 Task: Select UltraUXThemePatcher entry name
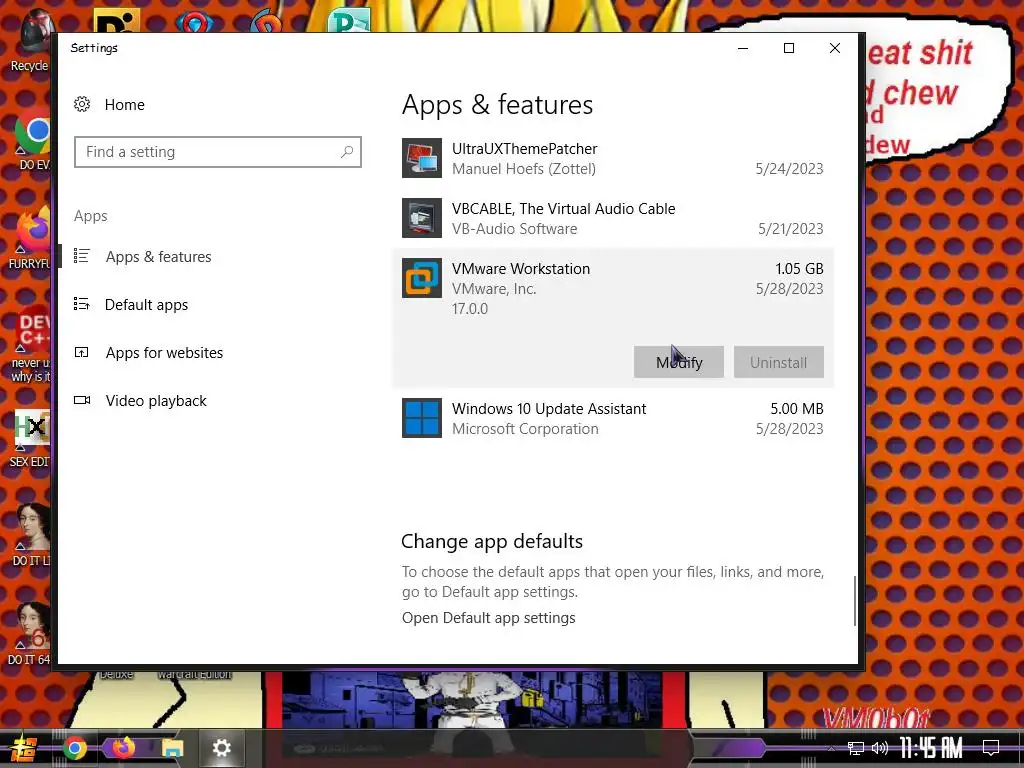tap(524, 149)
